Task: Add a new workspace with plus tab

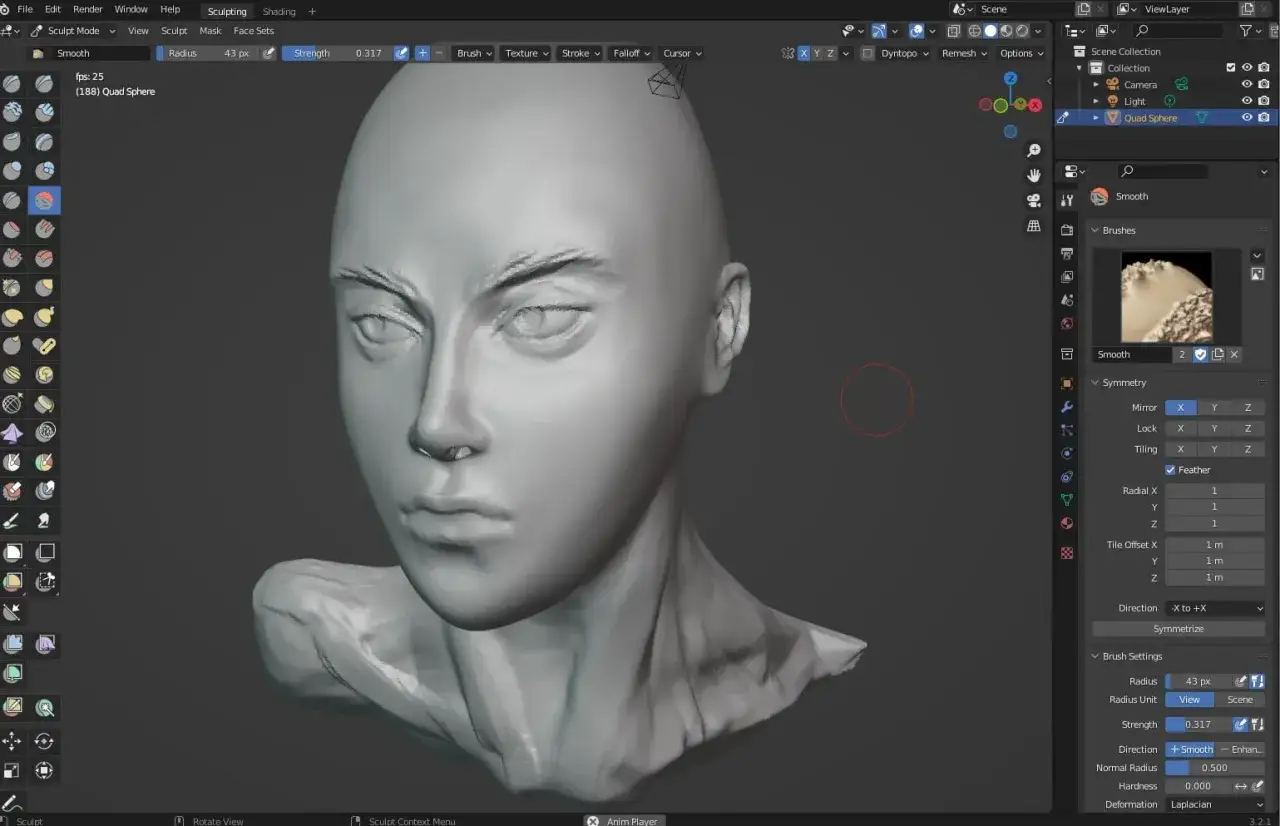Action: (x=312, y=11)
